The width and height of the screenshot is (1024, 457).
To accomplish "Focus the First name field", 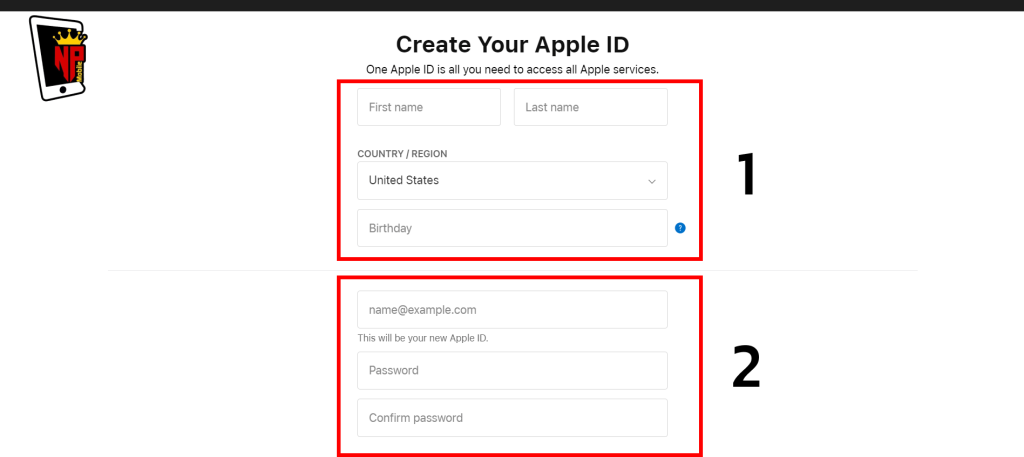I will (x=428, y=107).
